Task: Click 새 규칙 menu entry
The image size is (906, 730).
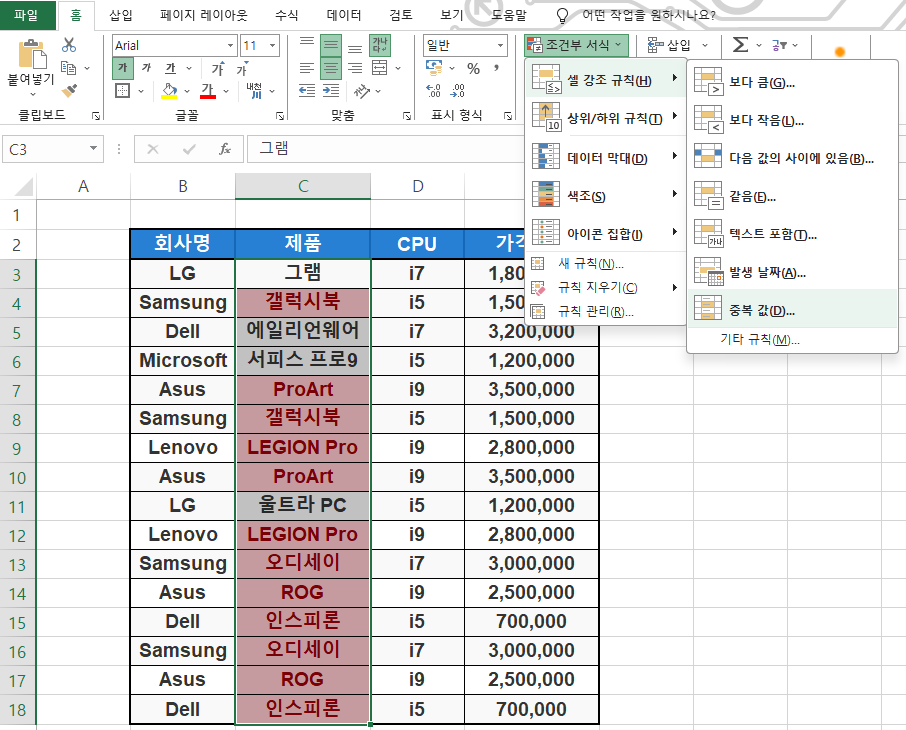Action: (606, 264)
